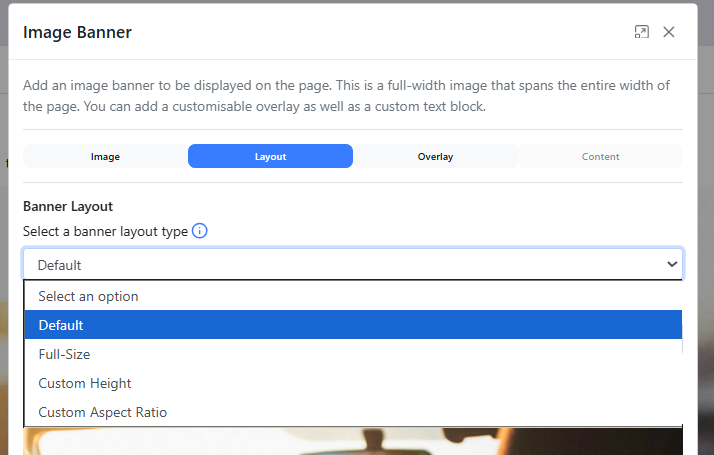Screen dimensions: 714x455
Task: Go to the Content tab
Action: click(x=600, y=156)
